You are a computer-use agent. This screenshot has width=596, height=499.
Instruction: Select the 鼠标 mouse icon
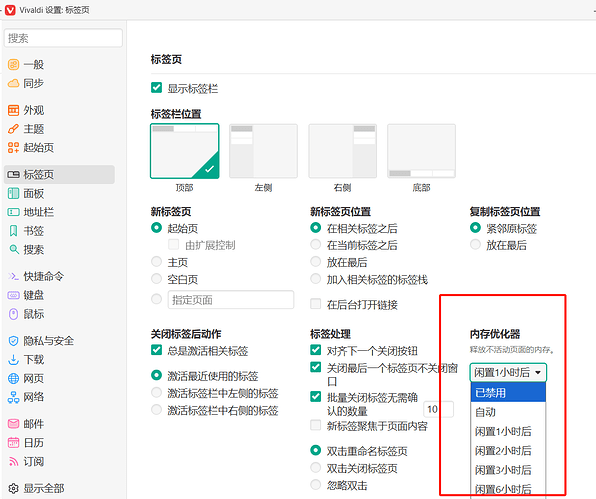13,314
